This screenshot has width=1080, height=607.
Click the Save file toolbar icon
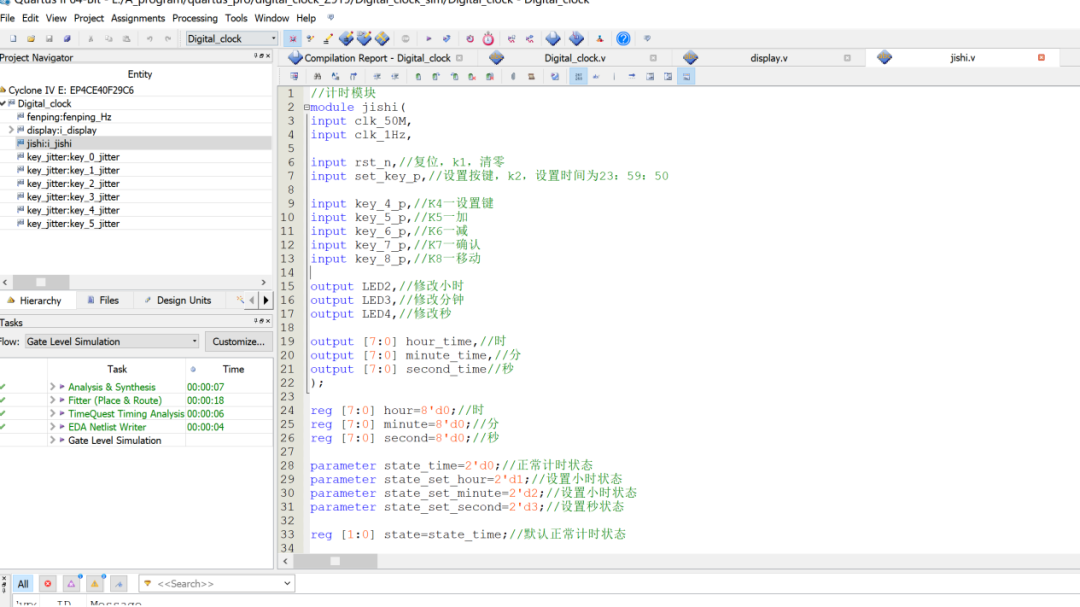[50, 39]
